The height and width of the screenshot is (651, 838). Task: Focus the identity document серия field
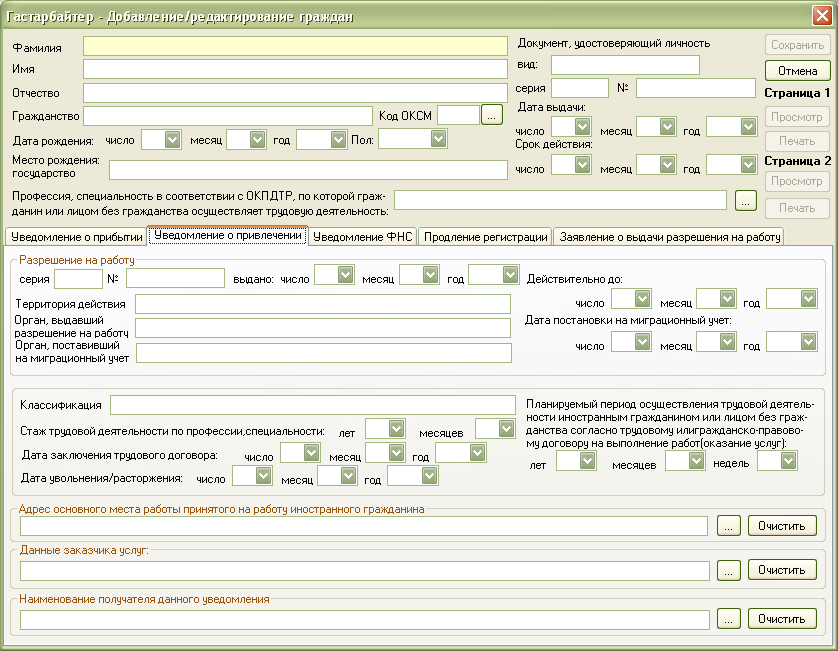click(580, 88)
